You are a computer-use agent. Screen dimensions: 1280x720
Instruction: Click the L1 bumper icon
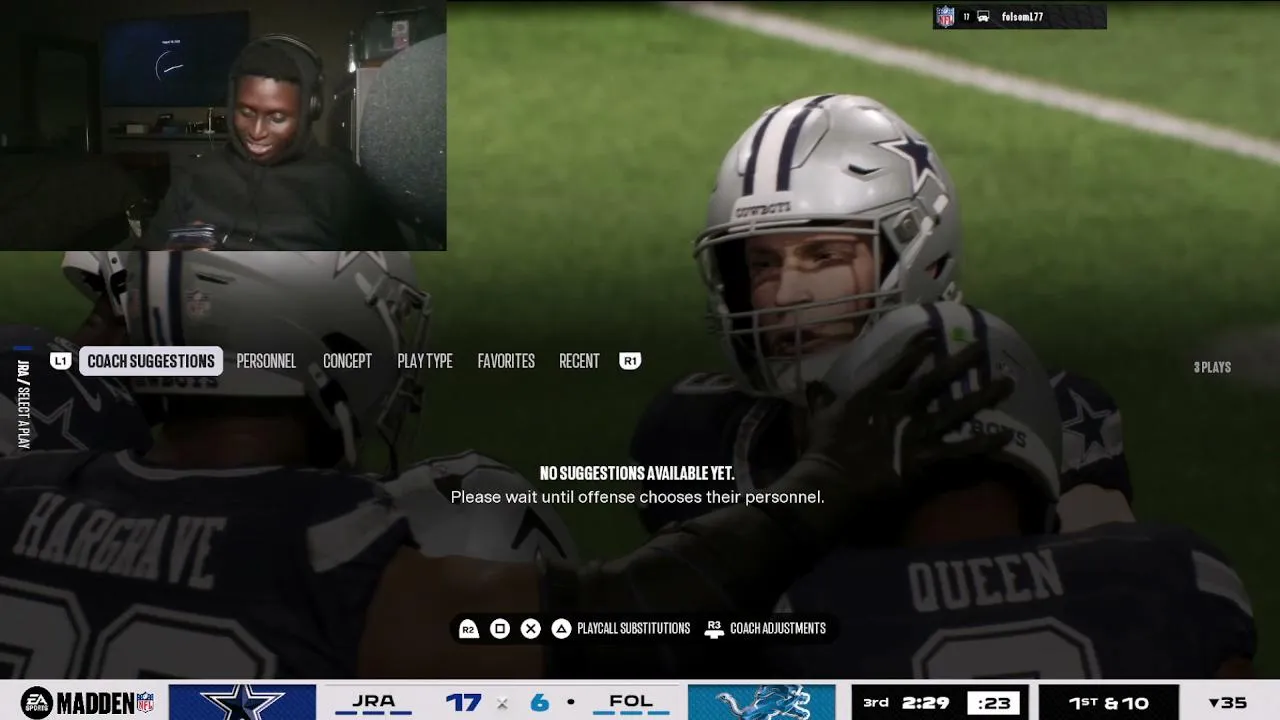click(61, 361)
